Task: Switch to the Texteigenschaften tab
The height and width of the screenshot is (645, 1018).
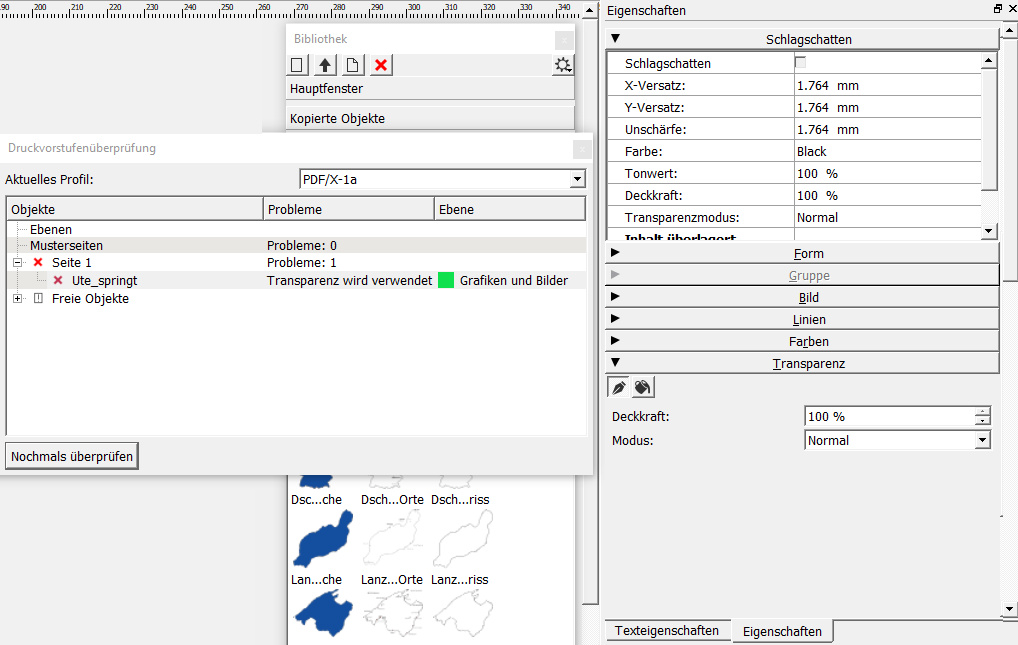Action: (x=666, y=631)
